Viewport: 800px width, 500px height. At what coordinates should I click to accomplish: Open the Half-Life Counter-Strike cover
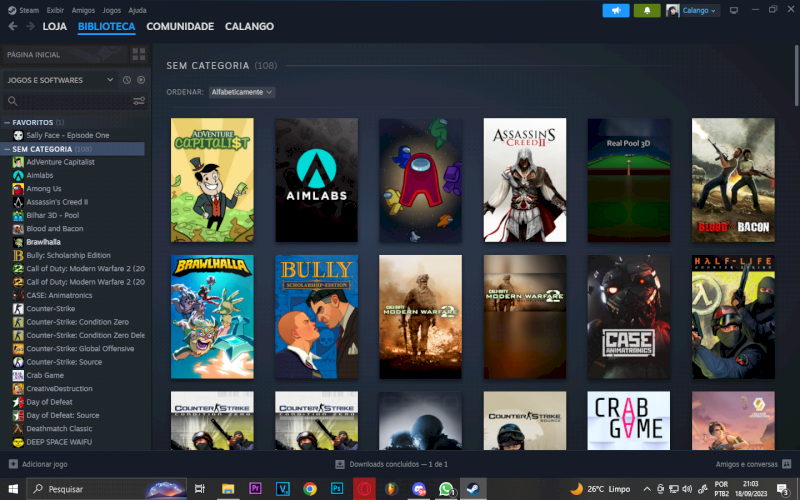coord(733,317)
